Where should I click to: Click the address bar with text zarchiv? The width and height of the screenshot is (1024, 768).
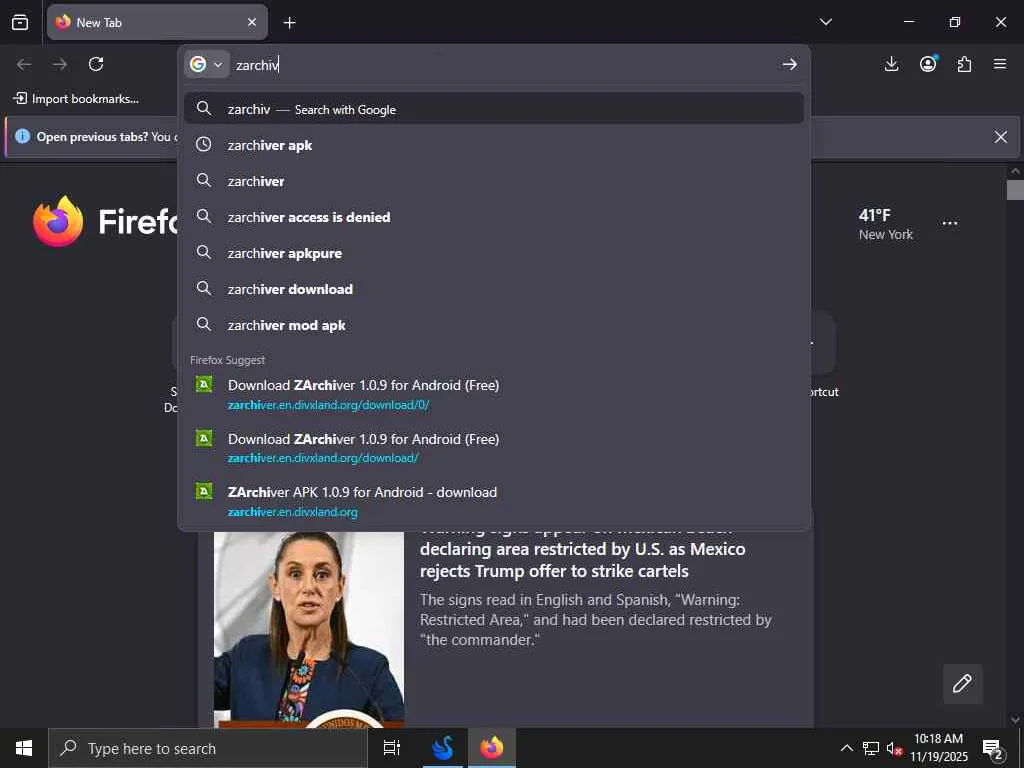coord(503,65)
